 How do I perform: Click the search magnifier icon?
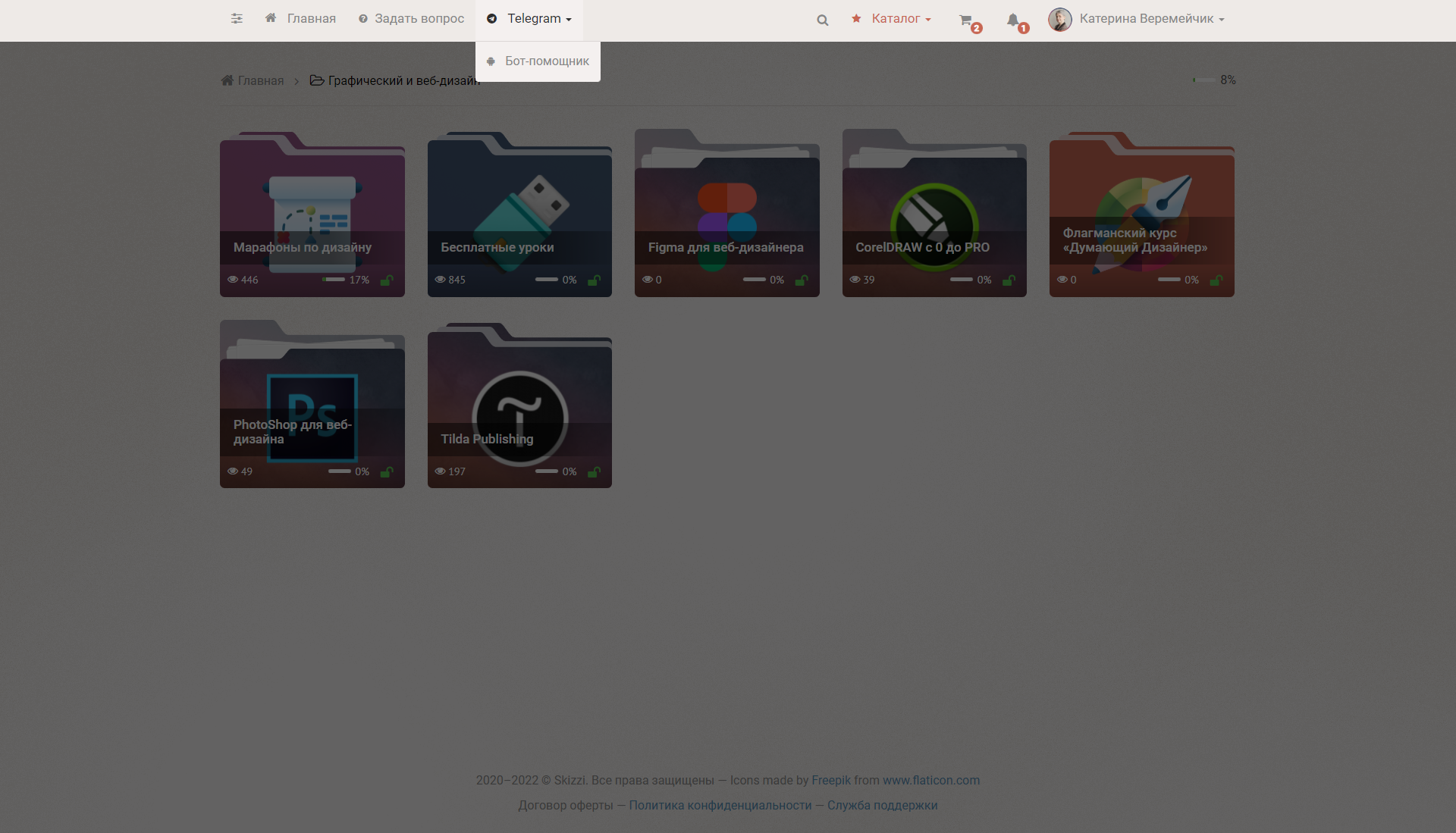tap(823, 20)
